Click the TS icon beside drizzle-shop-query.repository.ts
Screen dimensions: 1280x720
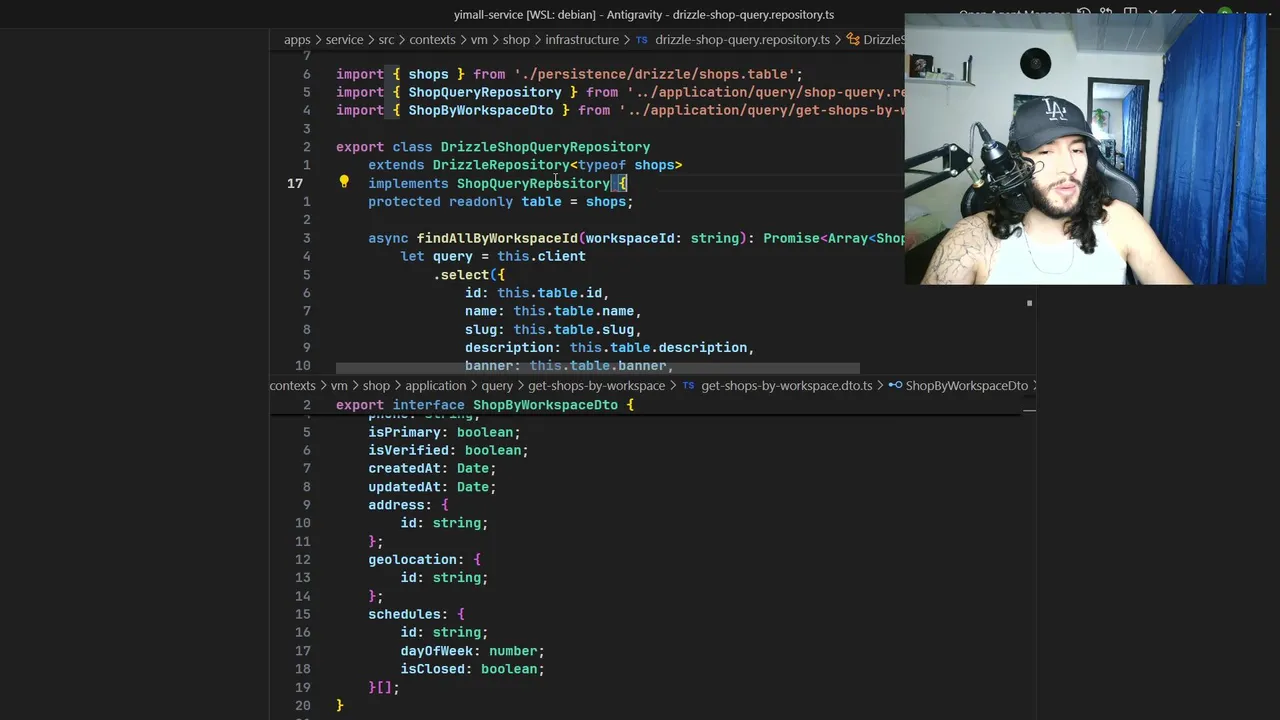[x=642, y=40]
